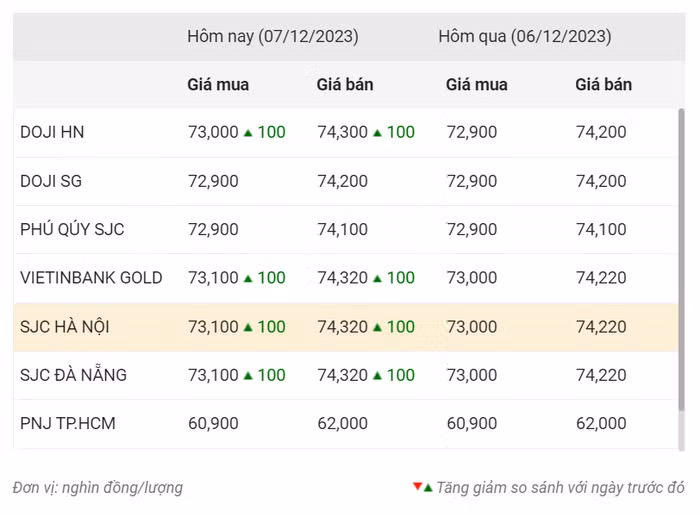Click today's Giá mua column header

tap(218, 85)
